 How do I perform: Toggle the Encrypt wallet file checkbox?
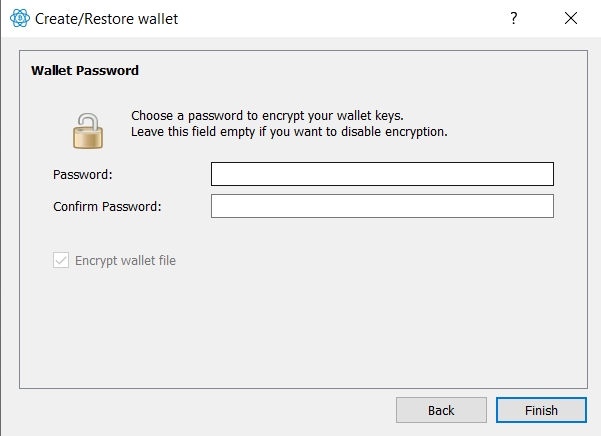[61, 260]
